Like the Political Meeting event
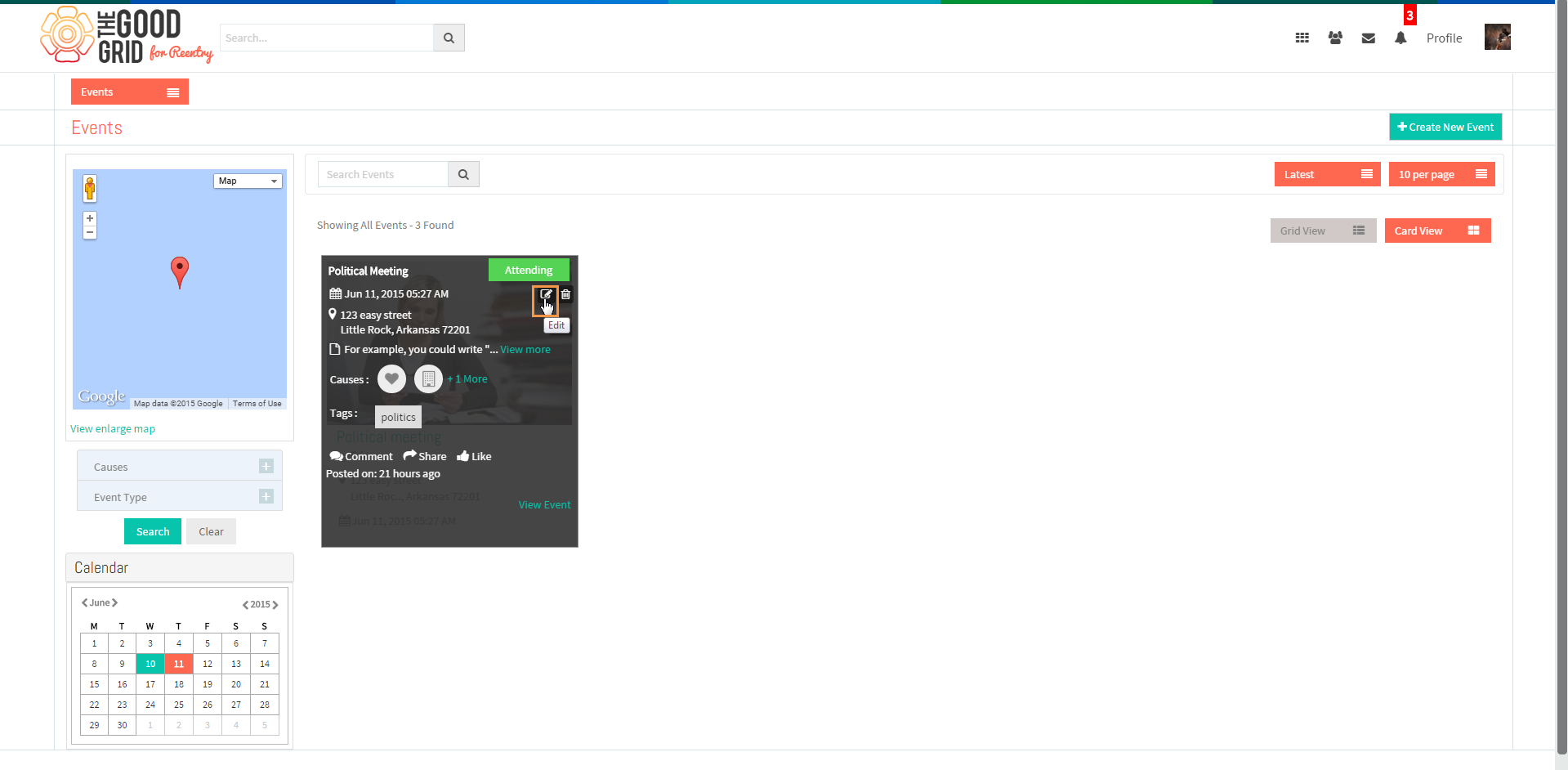Image resolution: width=1568 pixels, height=770 pixels. coord(474,456)
